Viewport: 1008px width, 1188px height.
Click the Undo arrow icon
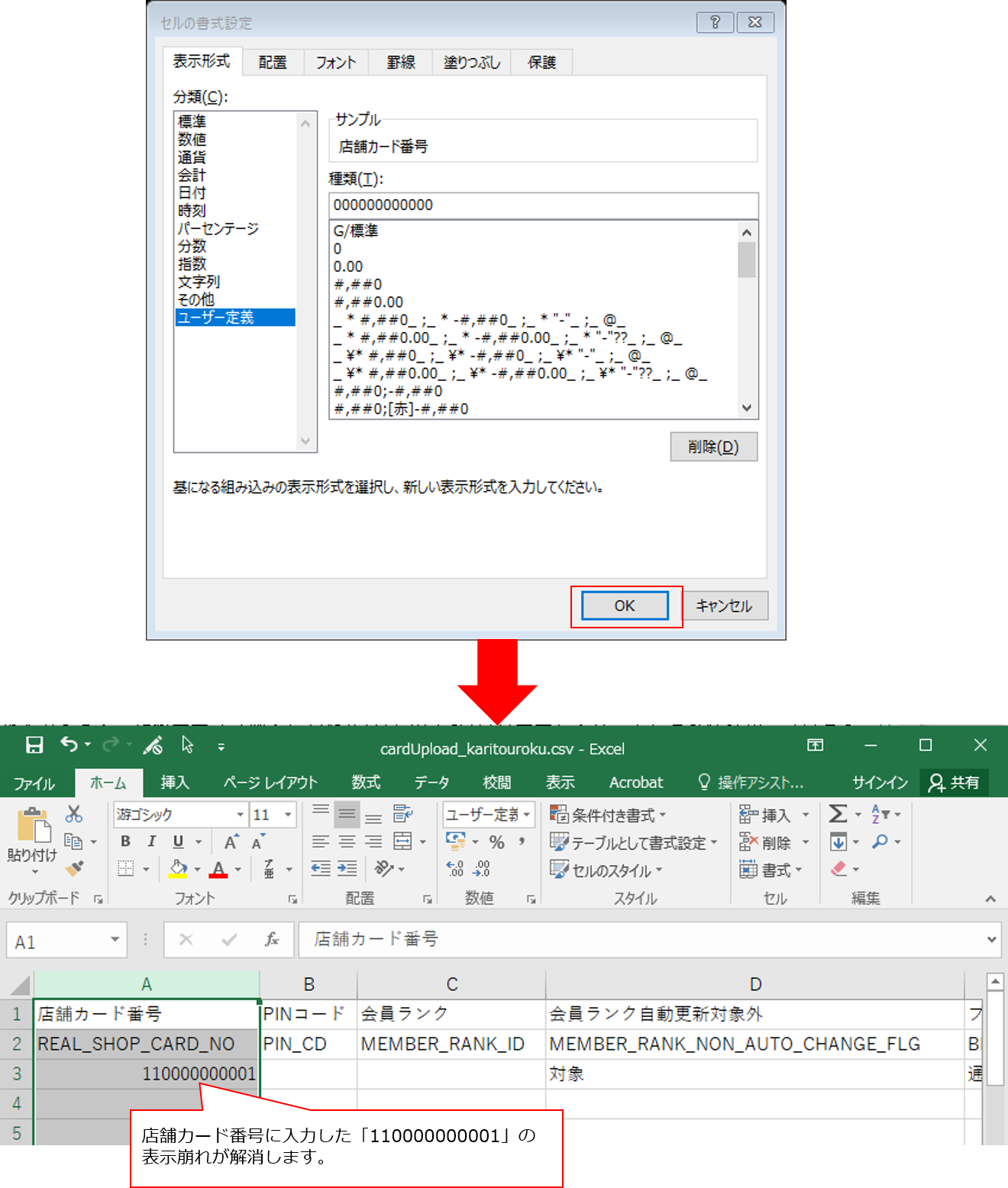pyautogui.click(x=69, y=745)
